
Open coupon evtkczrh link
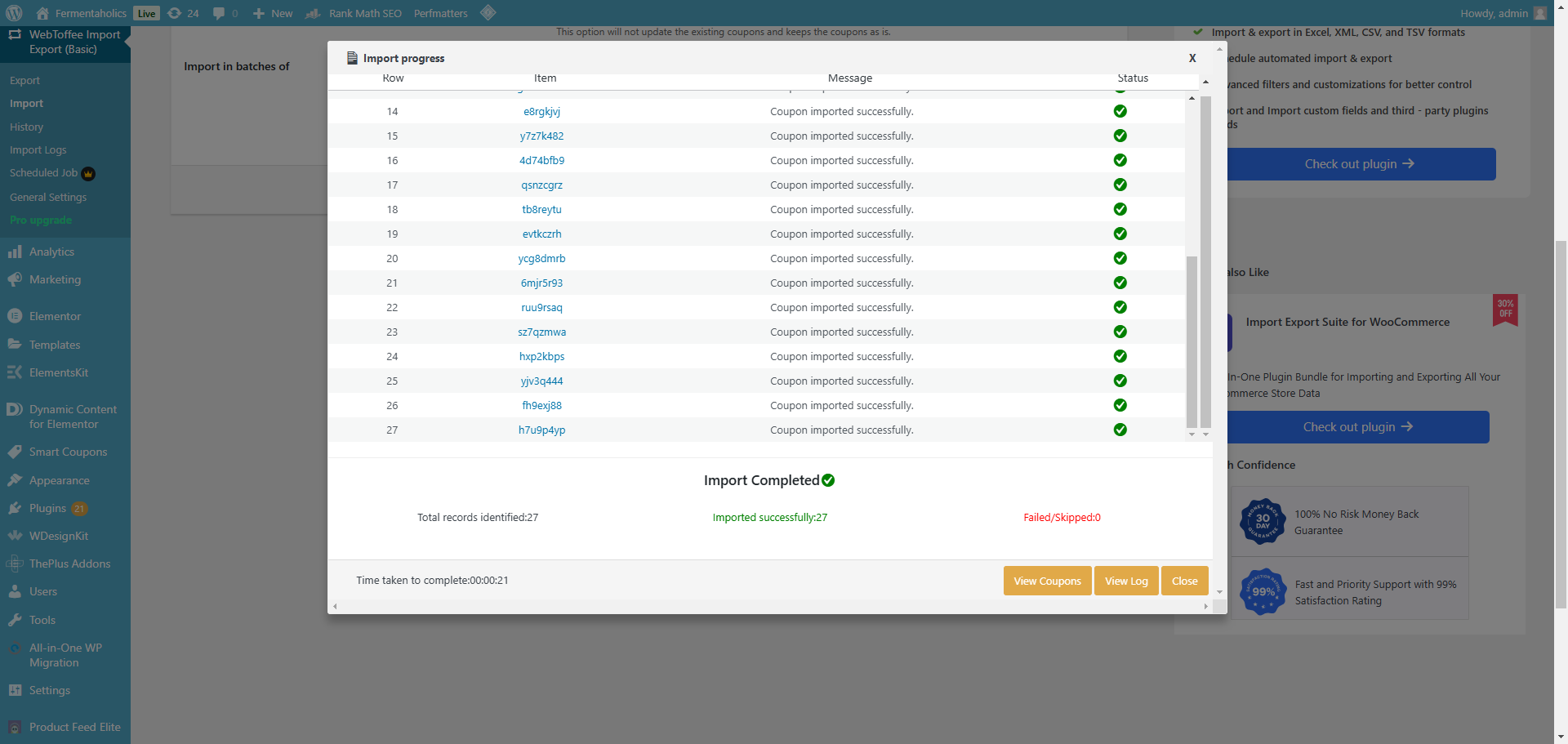[541, 234]
